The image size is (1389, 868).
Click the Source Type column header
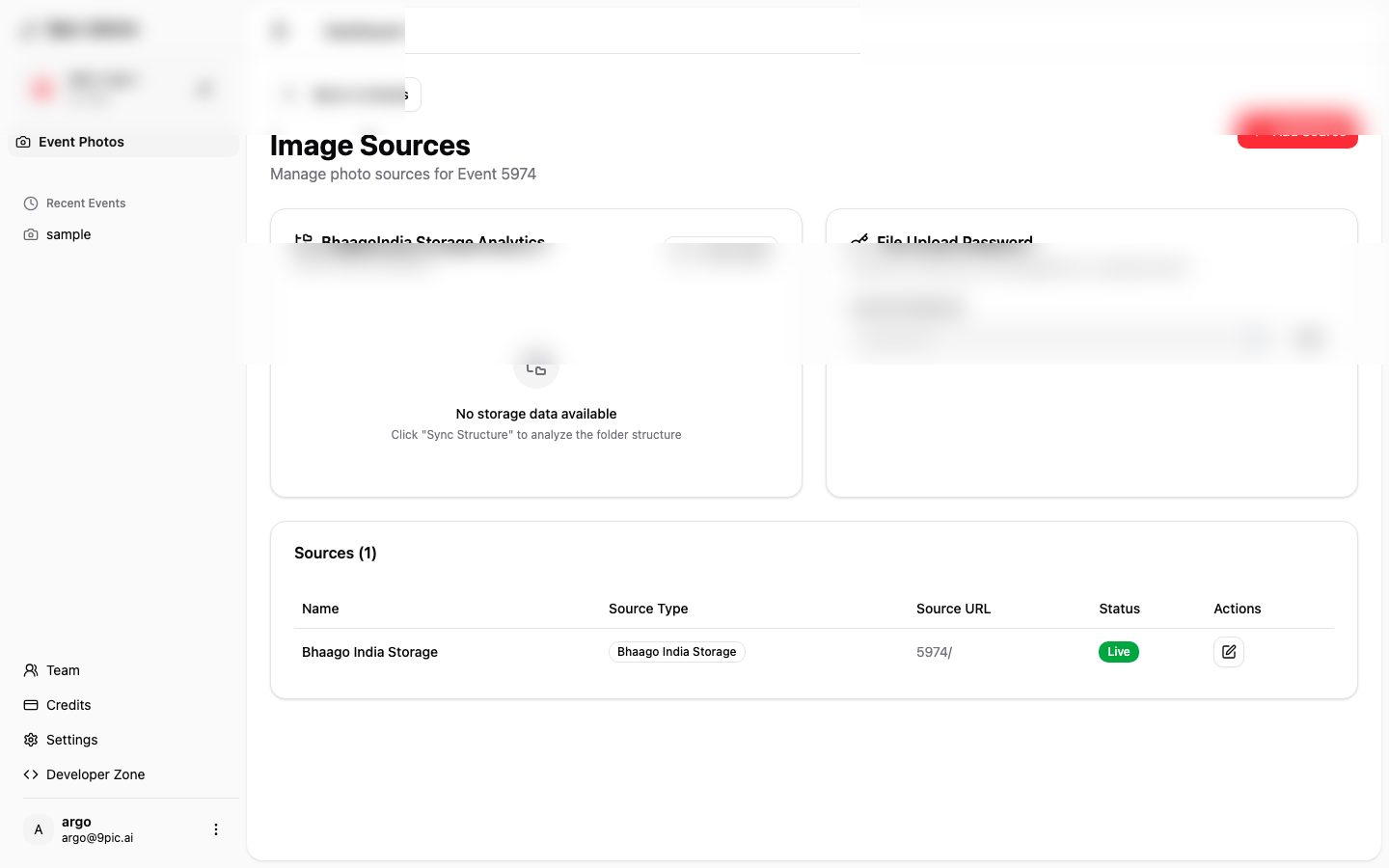(648, 609)
